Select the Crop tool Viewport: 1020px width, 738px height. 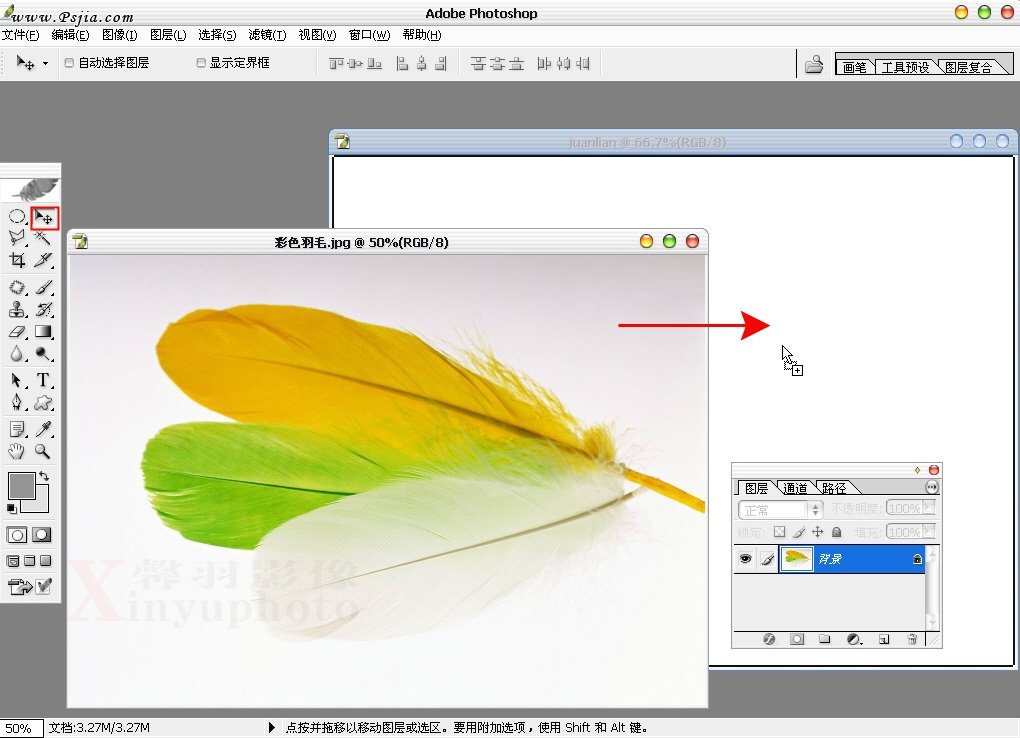[17, 260]
